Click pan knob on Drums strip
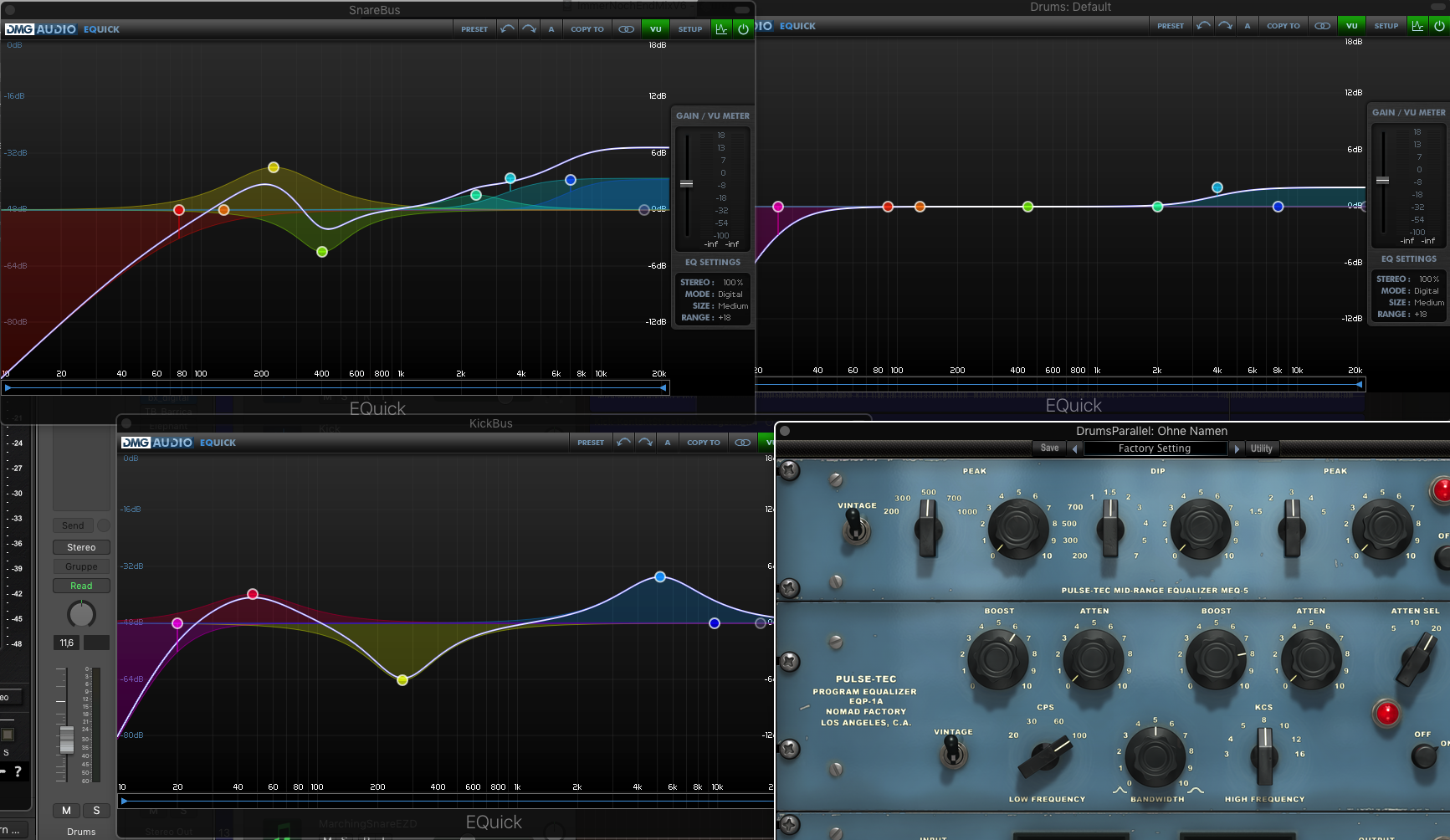 click(81, 614)
